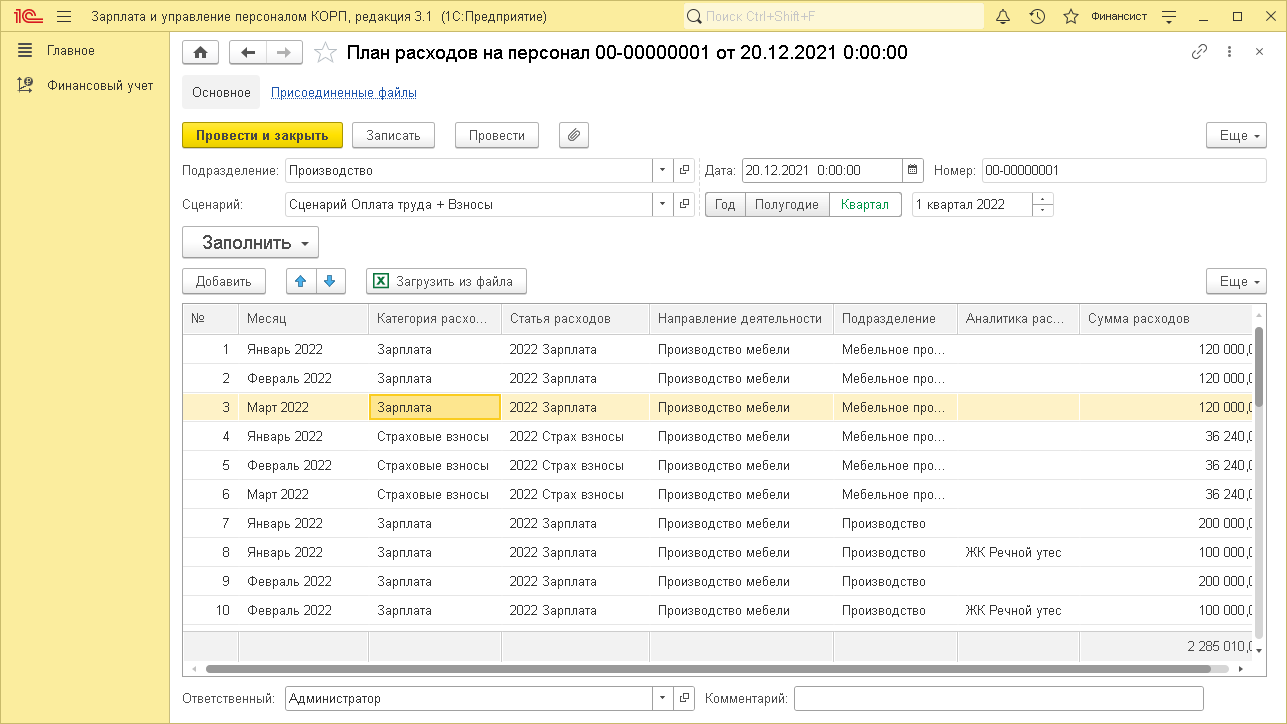This screenshot has height=724, width=1287.
Task: Move row up with blue arrow
Action: [x=301, y=282]
